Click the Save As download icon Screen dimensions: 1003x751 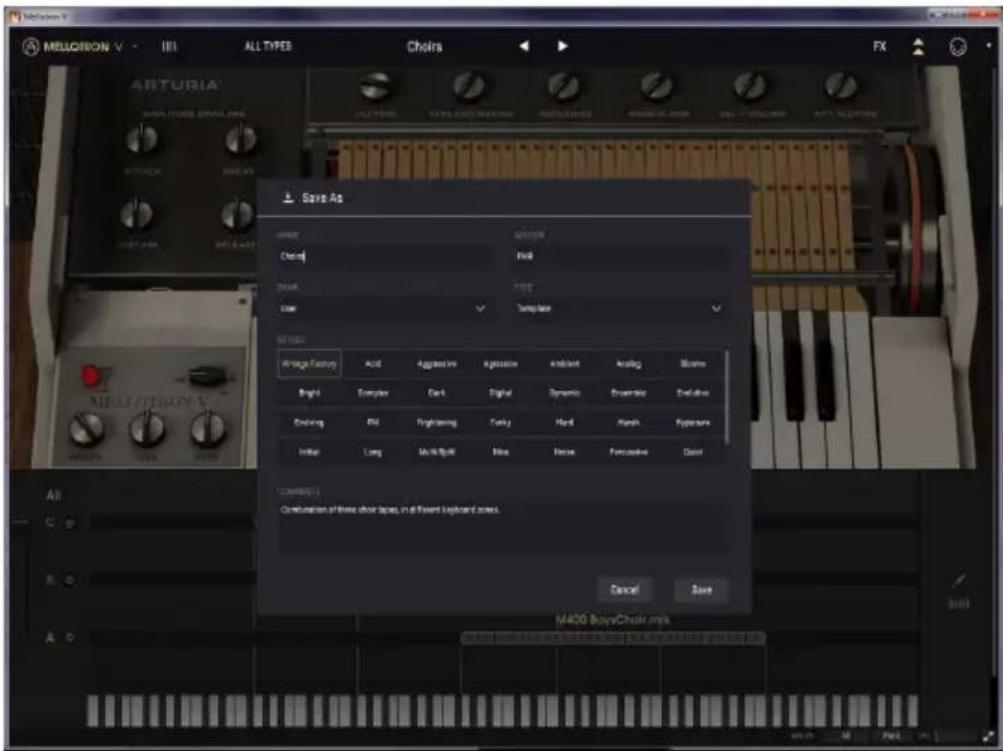pos(288,197)
